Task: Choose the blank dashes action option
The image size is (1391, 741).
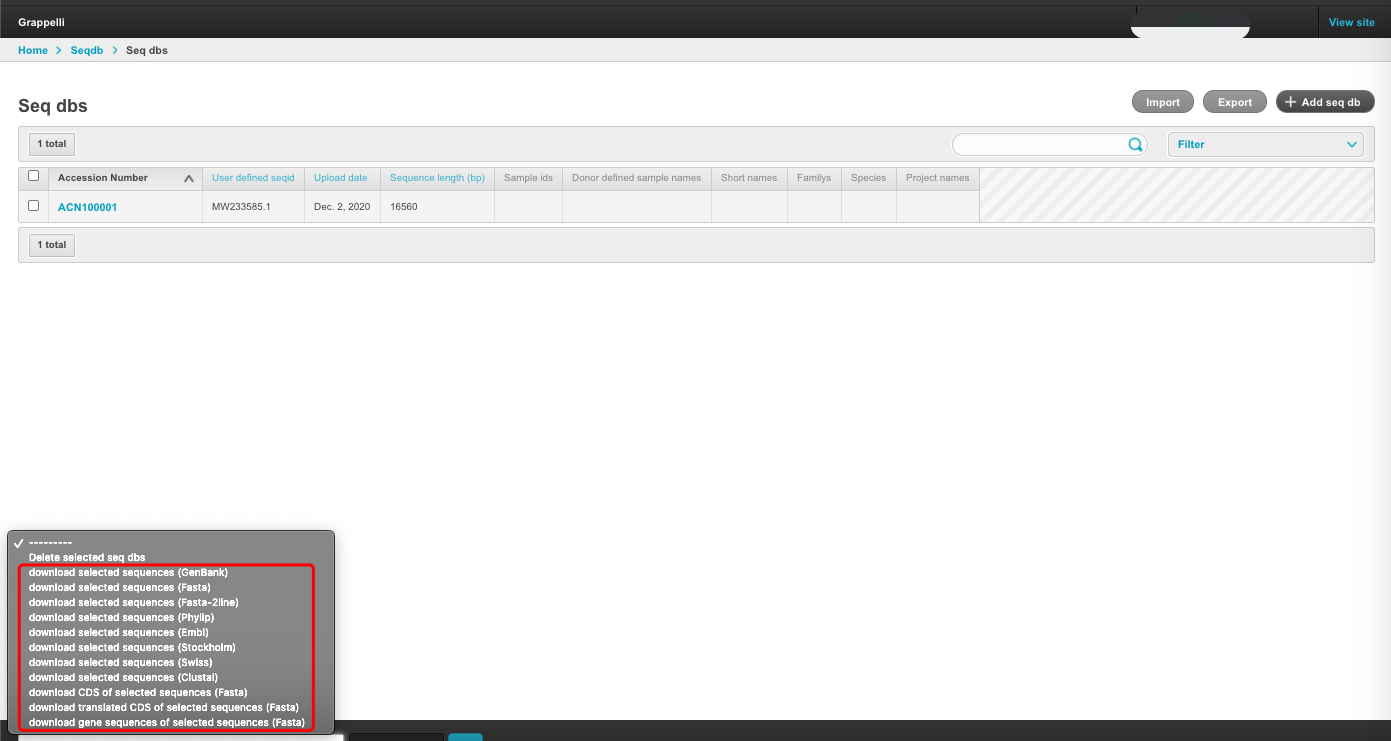Action: [171, 542]
